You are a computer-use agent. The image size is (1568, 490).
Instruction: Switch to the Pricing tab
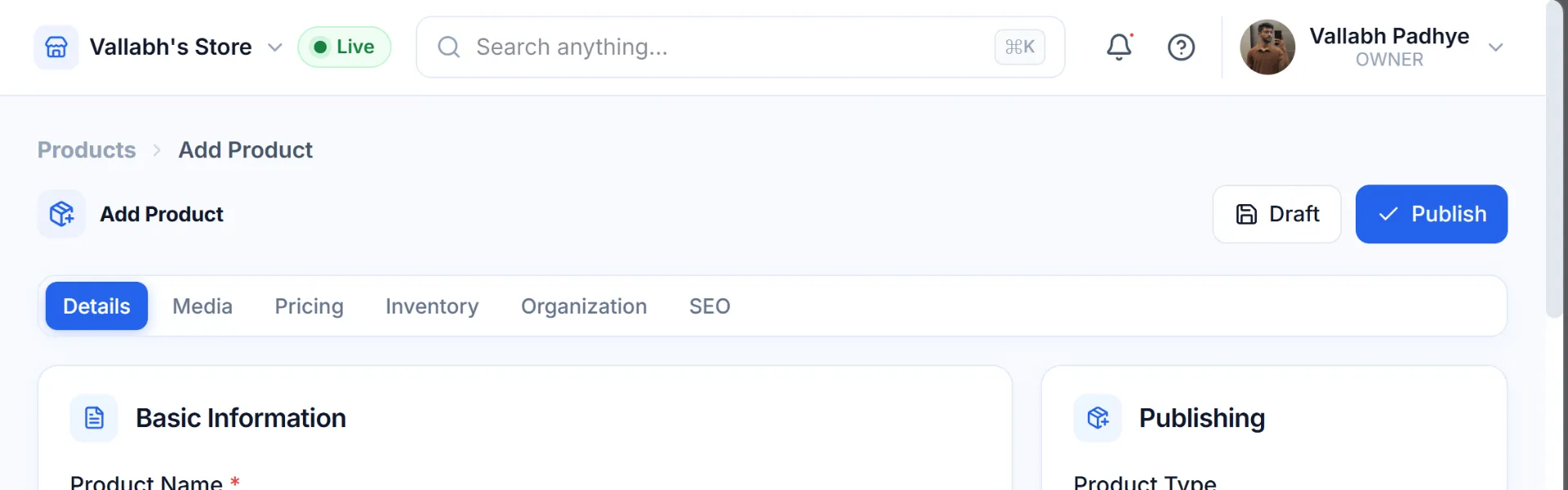click(x=309, y=306)
